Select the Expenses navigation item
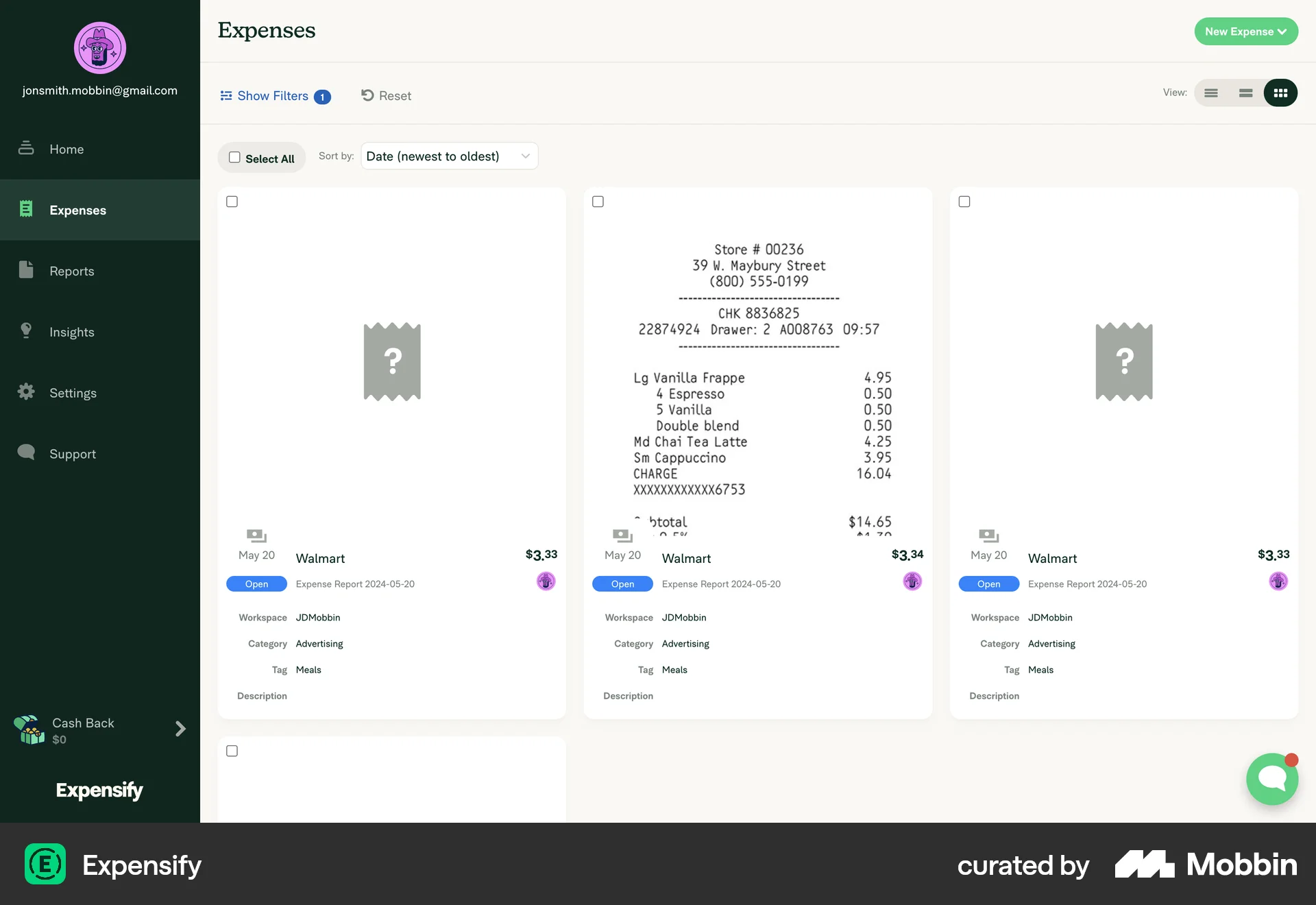Screen dimensions: 1316x905 coord(77,210)
